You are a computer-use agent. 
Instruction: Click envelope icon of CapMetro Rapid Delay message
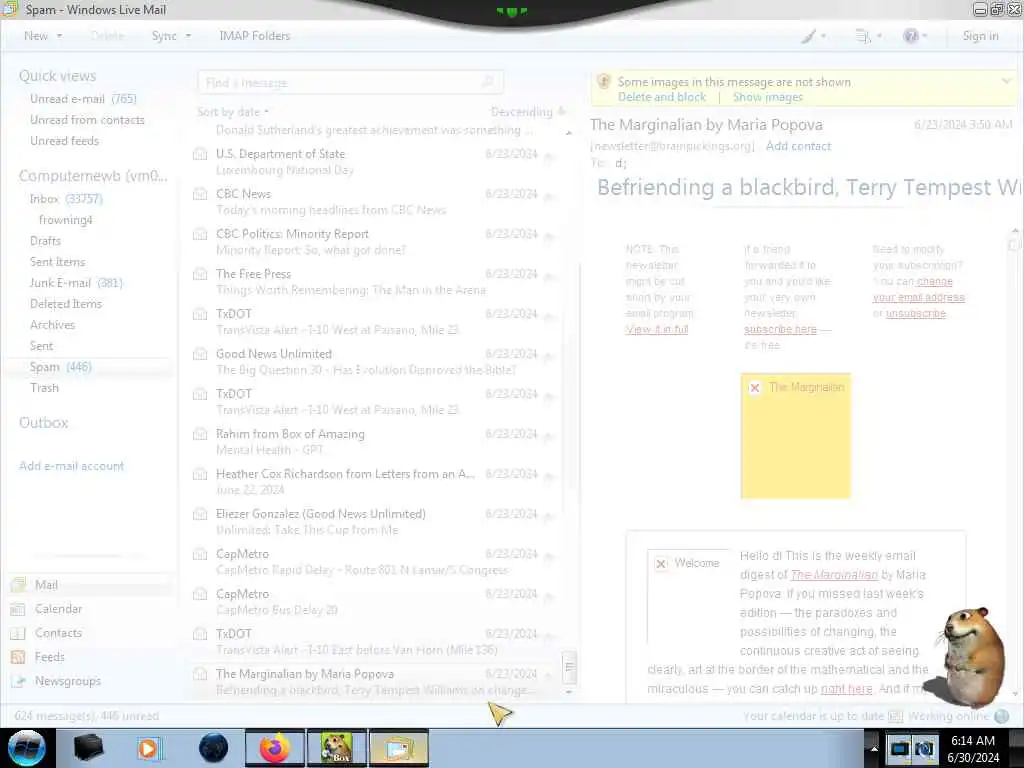[x=200, y=554]
